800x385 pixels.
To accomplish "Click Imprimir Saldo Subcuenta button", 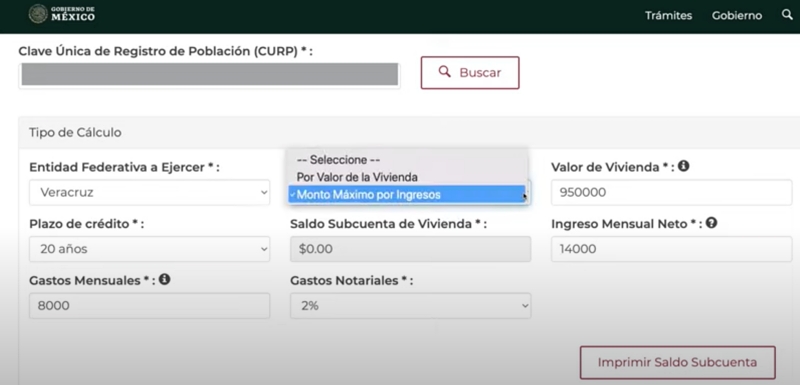I will pyautogui.click(x=677, y=363).
